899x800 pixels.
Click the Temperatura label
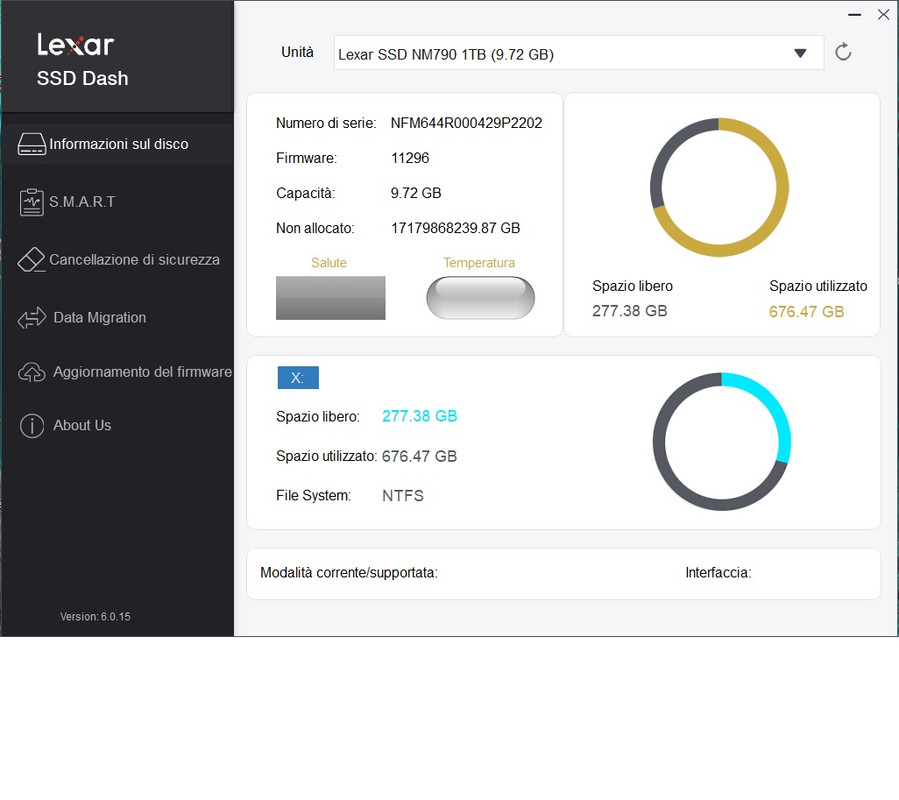pos(479,263)
